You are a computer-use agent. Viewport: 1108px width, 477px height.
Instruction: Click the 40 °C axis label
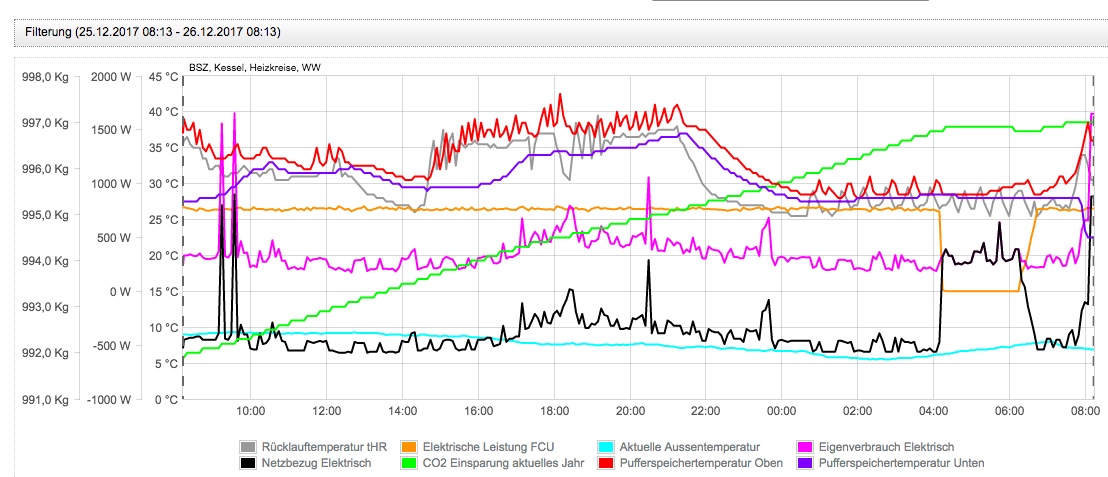click(163, 112)
